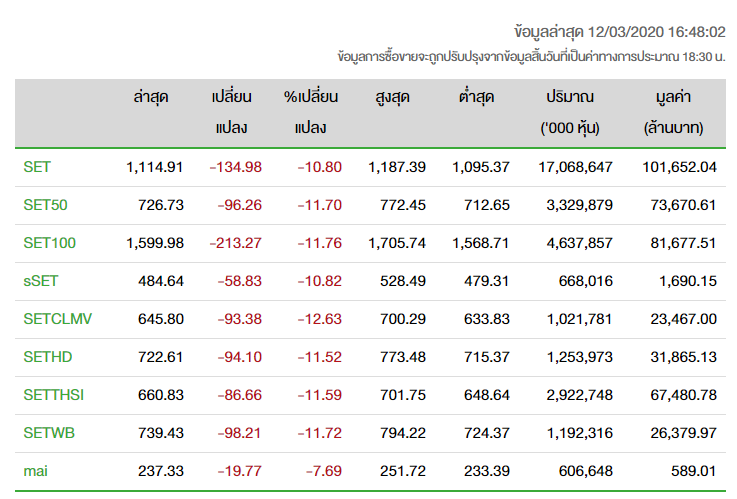
Task: Open the SETHD index link
Action: (x=47, y=357)
